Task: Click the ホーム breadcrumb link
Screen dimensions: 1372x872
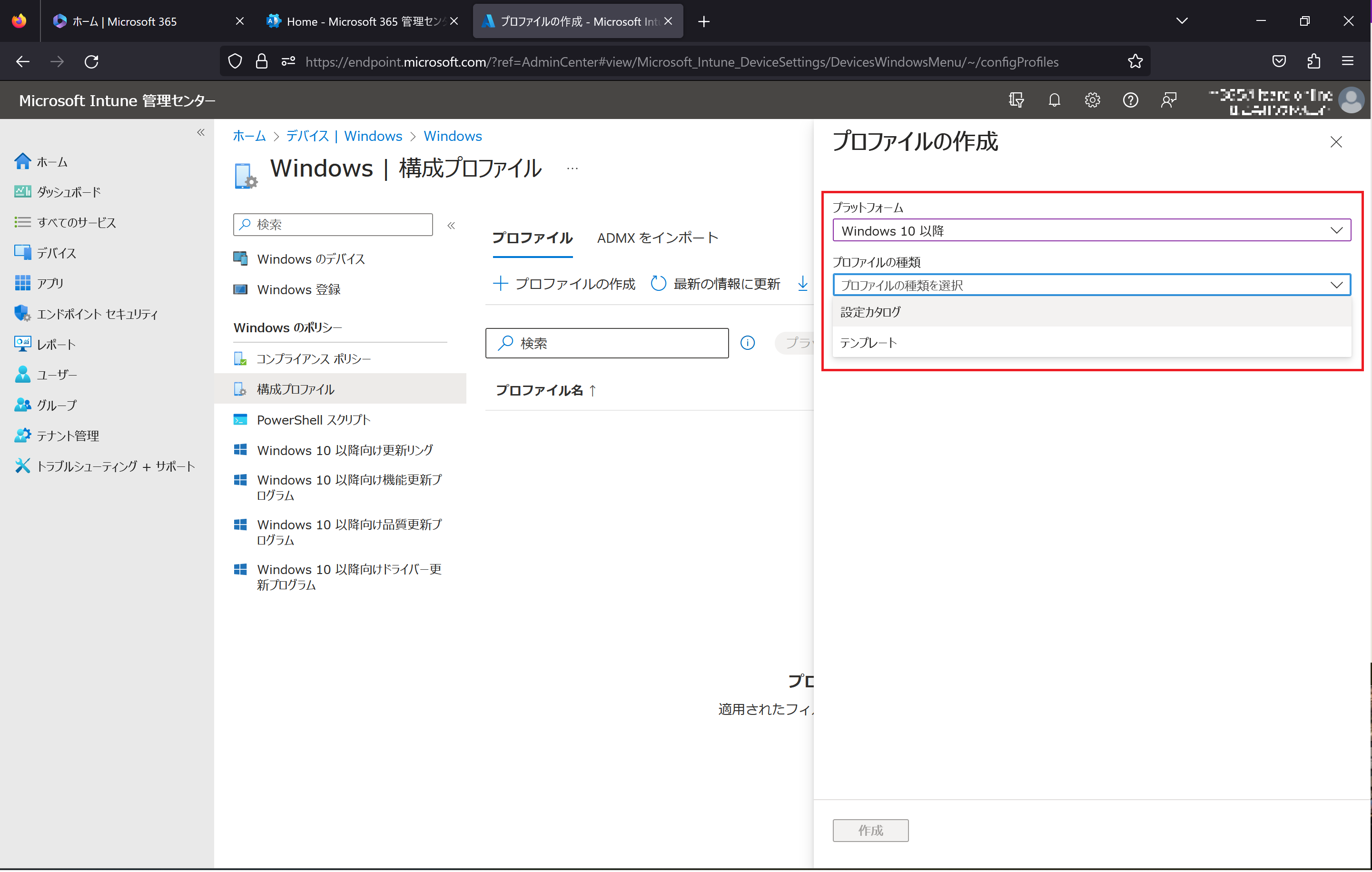Action: 249,136
